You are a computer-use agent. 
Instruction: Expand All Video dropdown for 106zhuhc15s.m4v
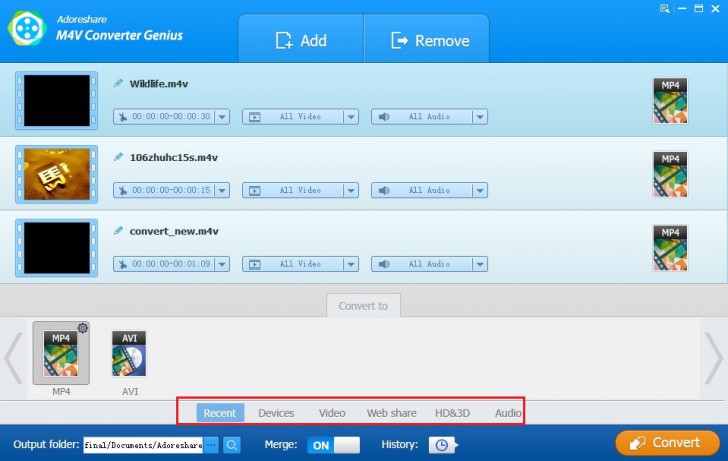click(351, 190)
